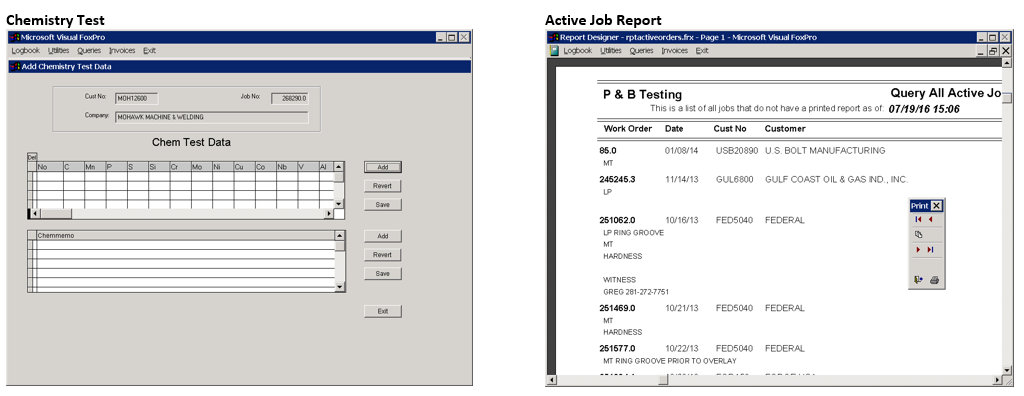Click the Chemmemo grid scroll down arrow
The width and height of the screenshot is (1024, 396).
click(340, 287)
